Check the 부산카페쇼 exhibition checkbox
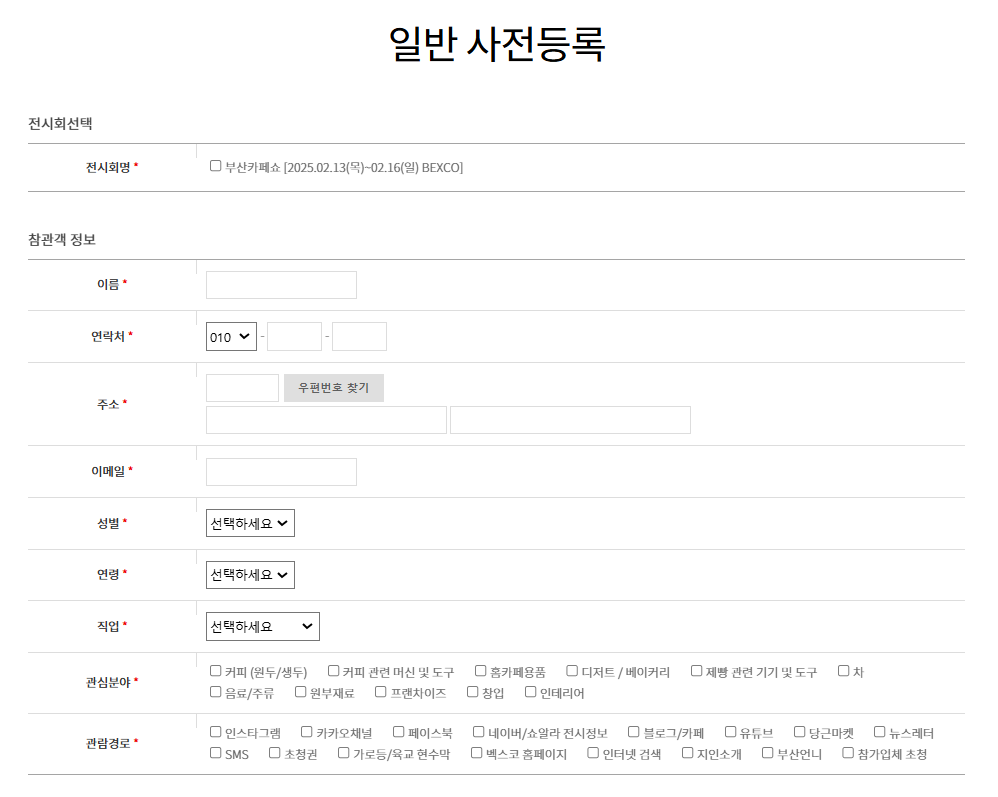 (215, 165)
